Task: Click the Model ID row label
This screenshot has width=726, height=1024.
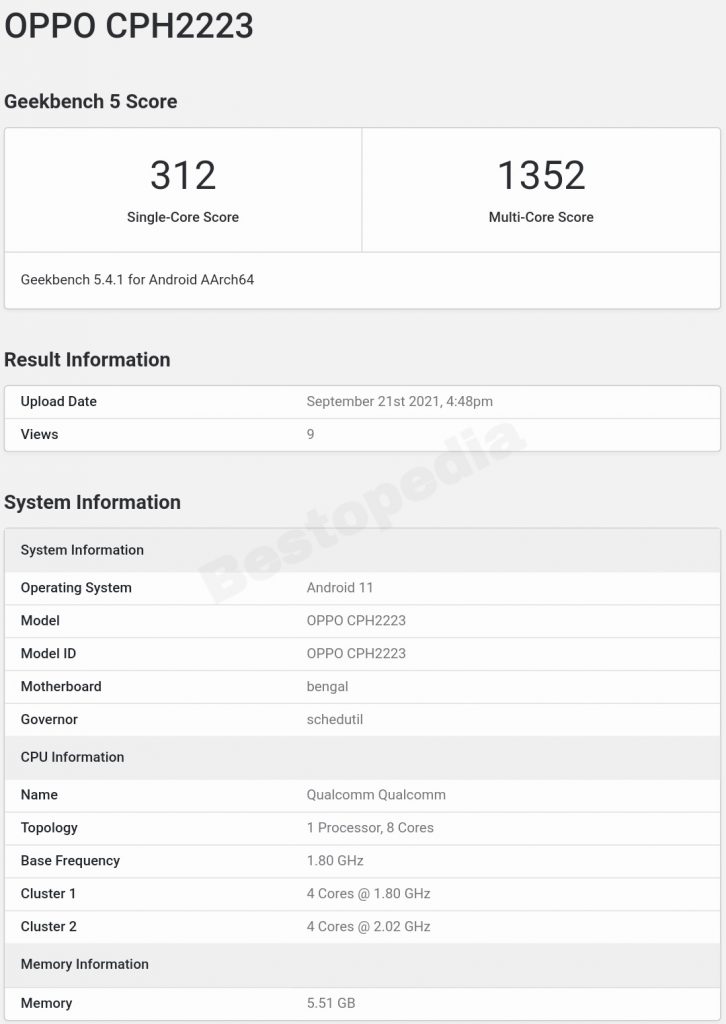Action: (48, 653)
